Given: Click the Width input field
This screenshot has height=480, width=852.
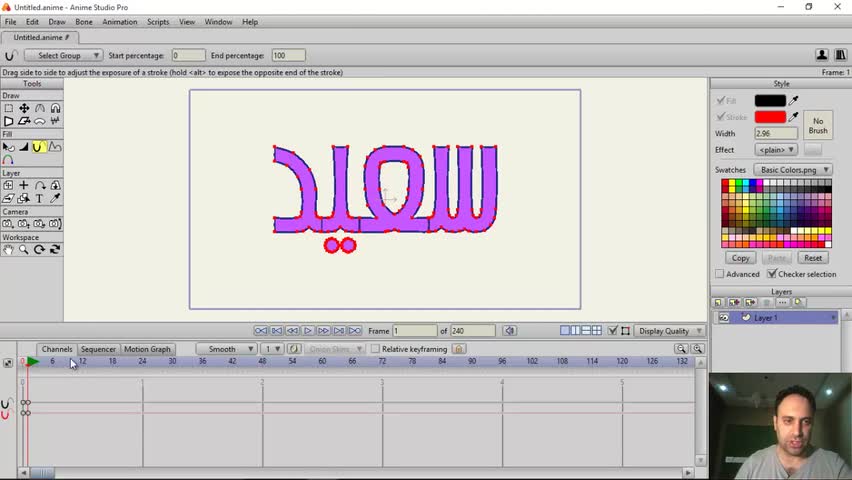Looking at the screenshot, I should [x=776, y=133].
